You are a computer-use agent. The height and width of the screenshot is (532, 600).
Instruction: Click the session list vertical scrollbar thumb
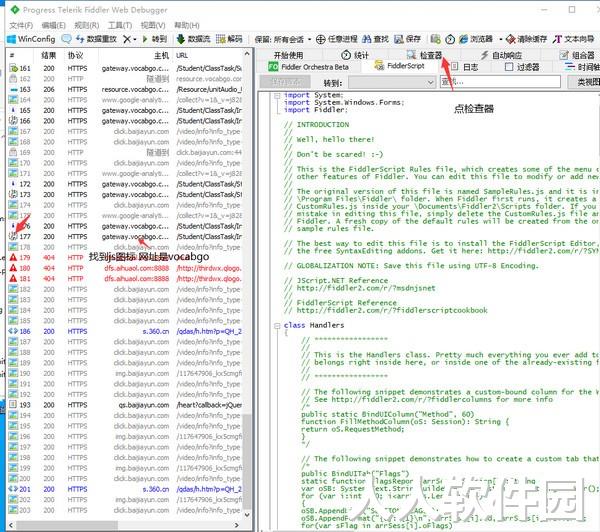[x=247, y=461]
